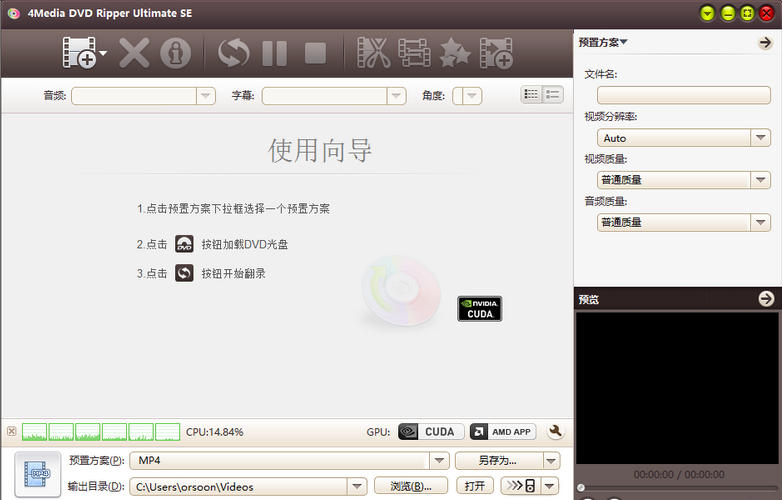
Task: Open the 预置方案 panel header menu
Action: pos(603,42)
